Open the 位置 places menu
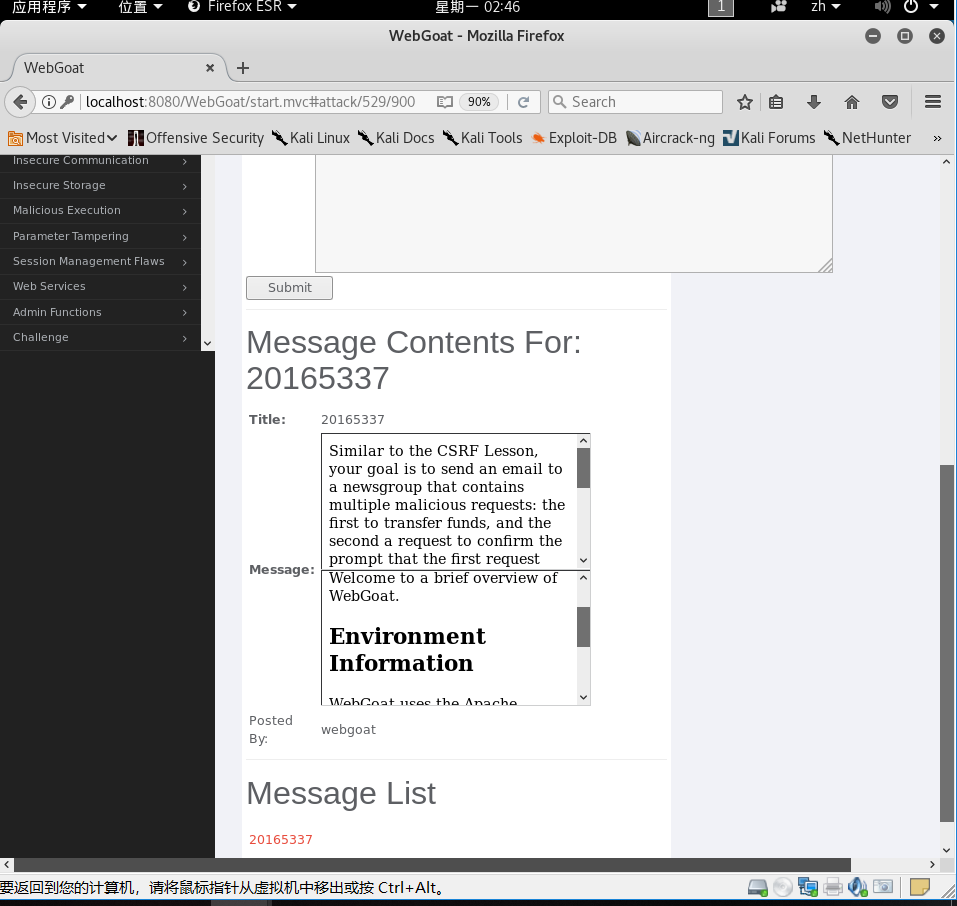This screenshot has width=957, height=906. [140, 7]
